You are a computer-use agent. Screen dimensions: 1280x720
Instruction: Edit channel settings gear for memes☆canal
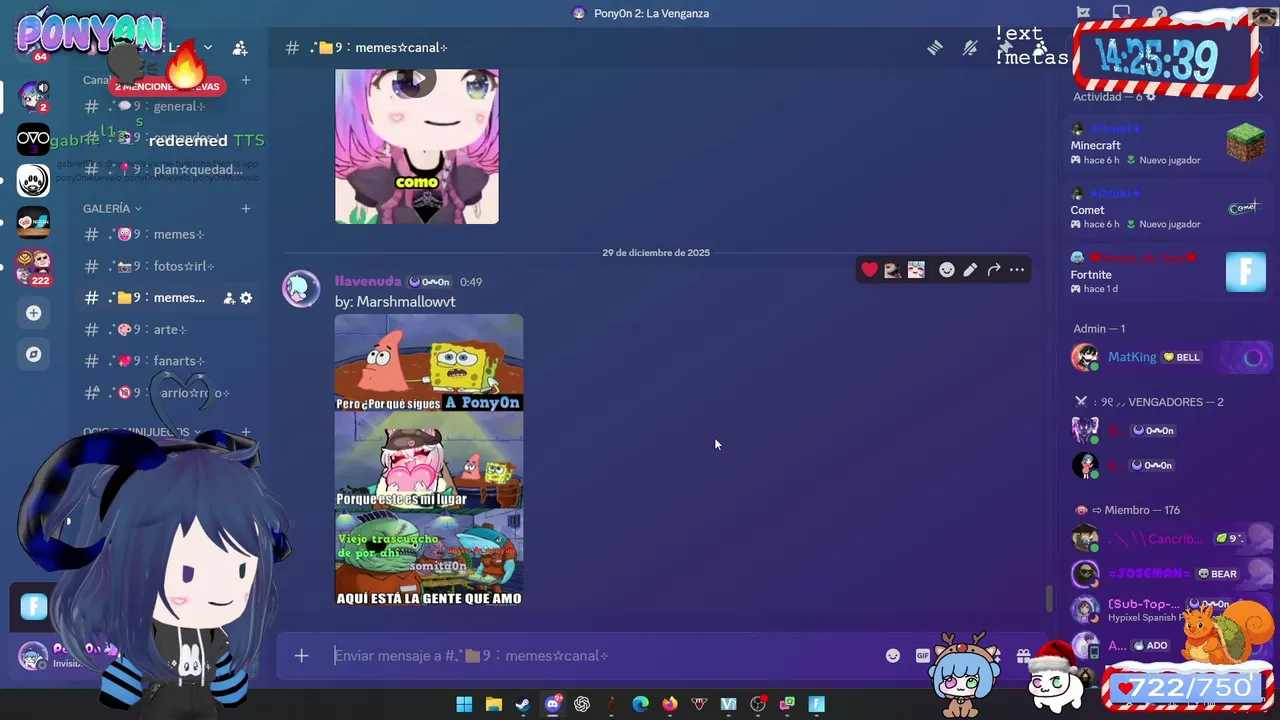[246, 298]
